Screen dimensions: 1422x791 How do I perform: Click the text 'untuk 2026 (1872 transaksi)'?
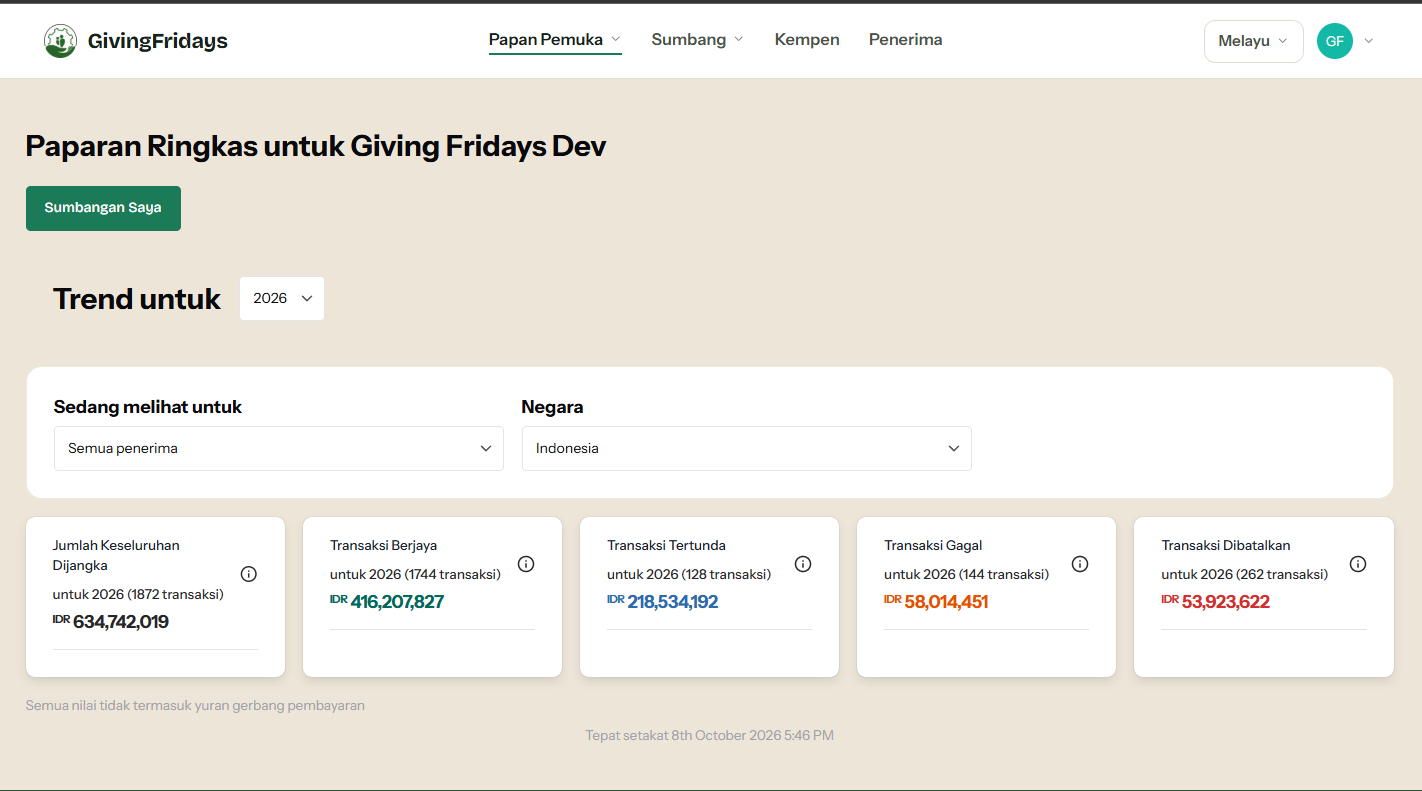point(138,594)
